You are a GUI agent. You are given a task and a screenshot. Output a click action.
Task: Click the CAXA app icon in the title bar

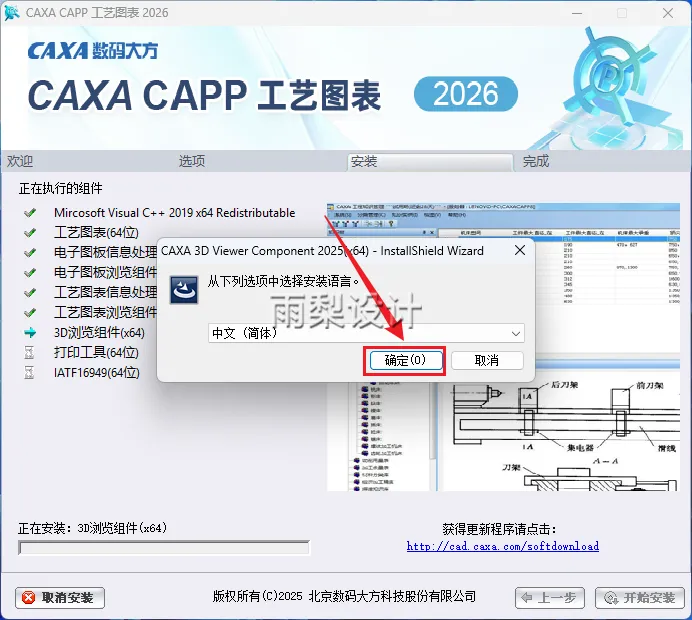12,12
